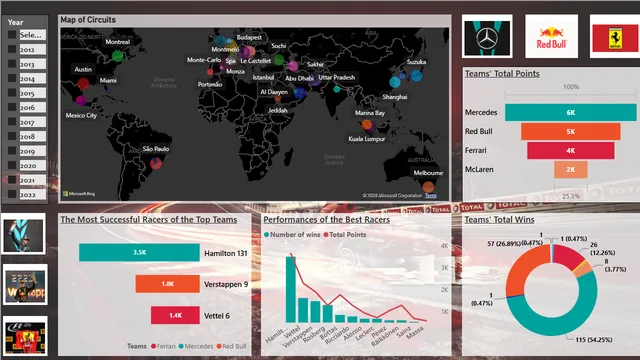
Task: Click the Verstappen driver photo thumbnail
Action: pos(25,285)
